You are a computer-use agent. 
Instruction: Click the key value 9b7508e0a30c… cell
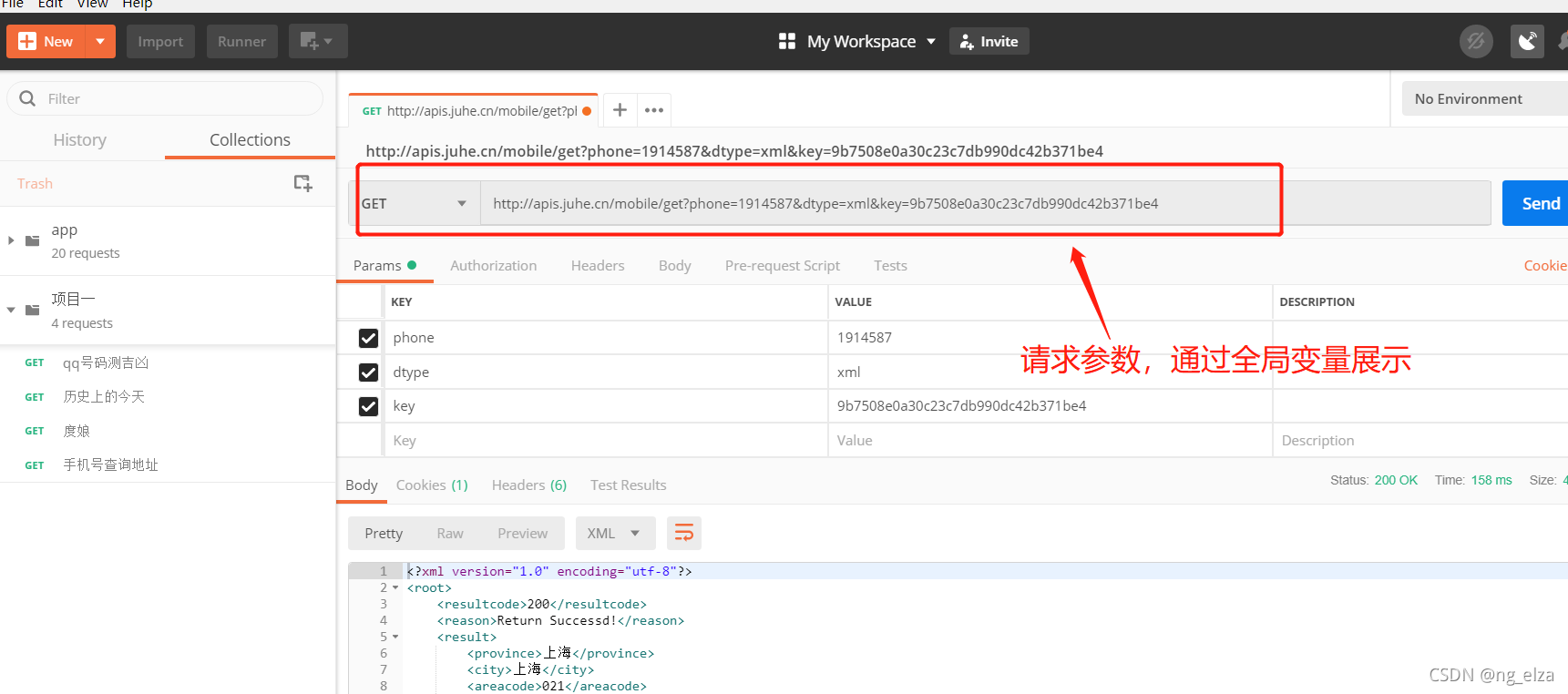[x=1050, y=406]
